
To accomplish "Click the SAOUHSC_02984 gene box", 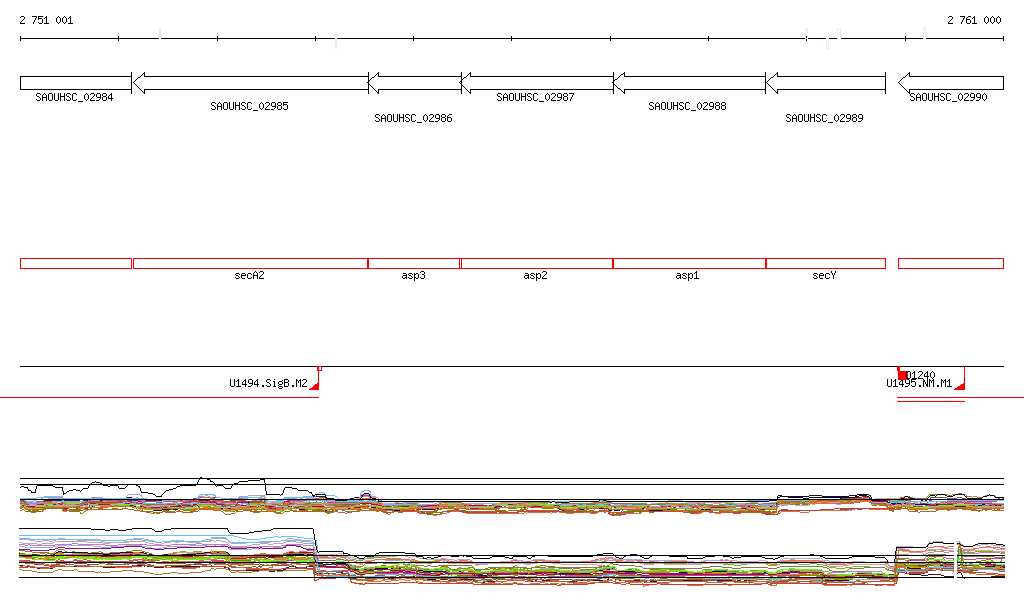I will (75, 83).
